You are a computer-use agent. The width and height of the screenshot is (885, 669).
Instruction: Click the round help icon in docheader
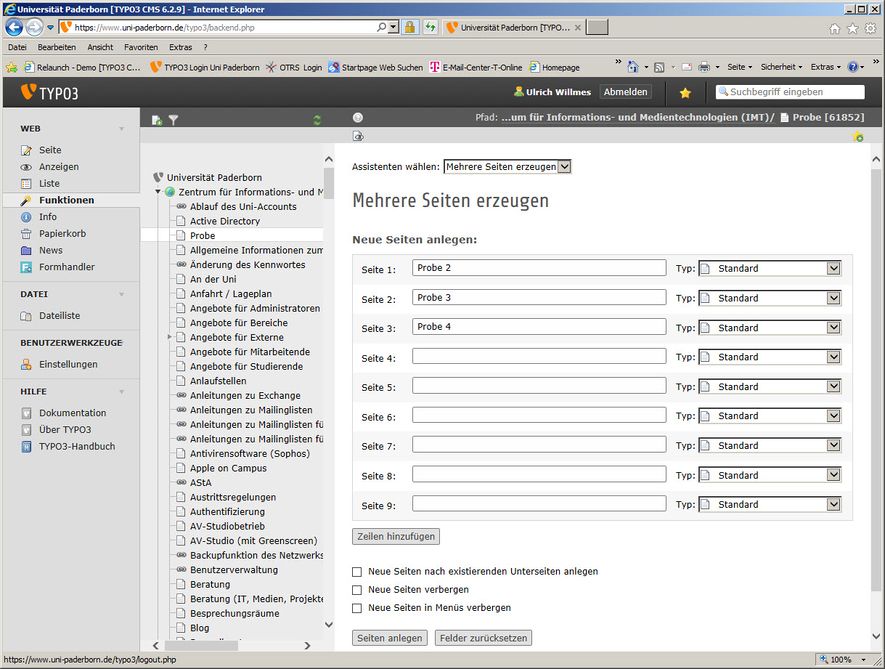pyautogui.click(x=358, y=117)
